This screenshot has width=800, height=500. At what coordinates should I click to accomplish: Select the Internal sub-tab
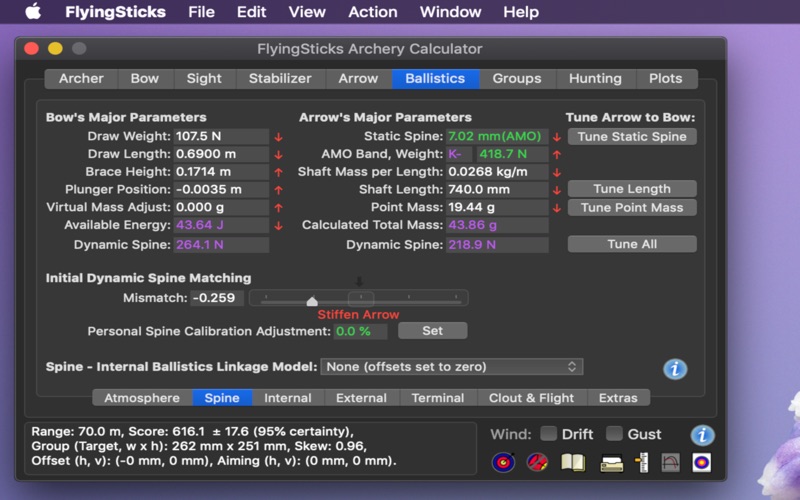tap(288, 398)
